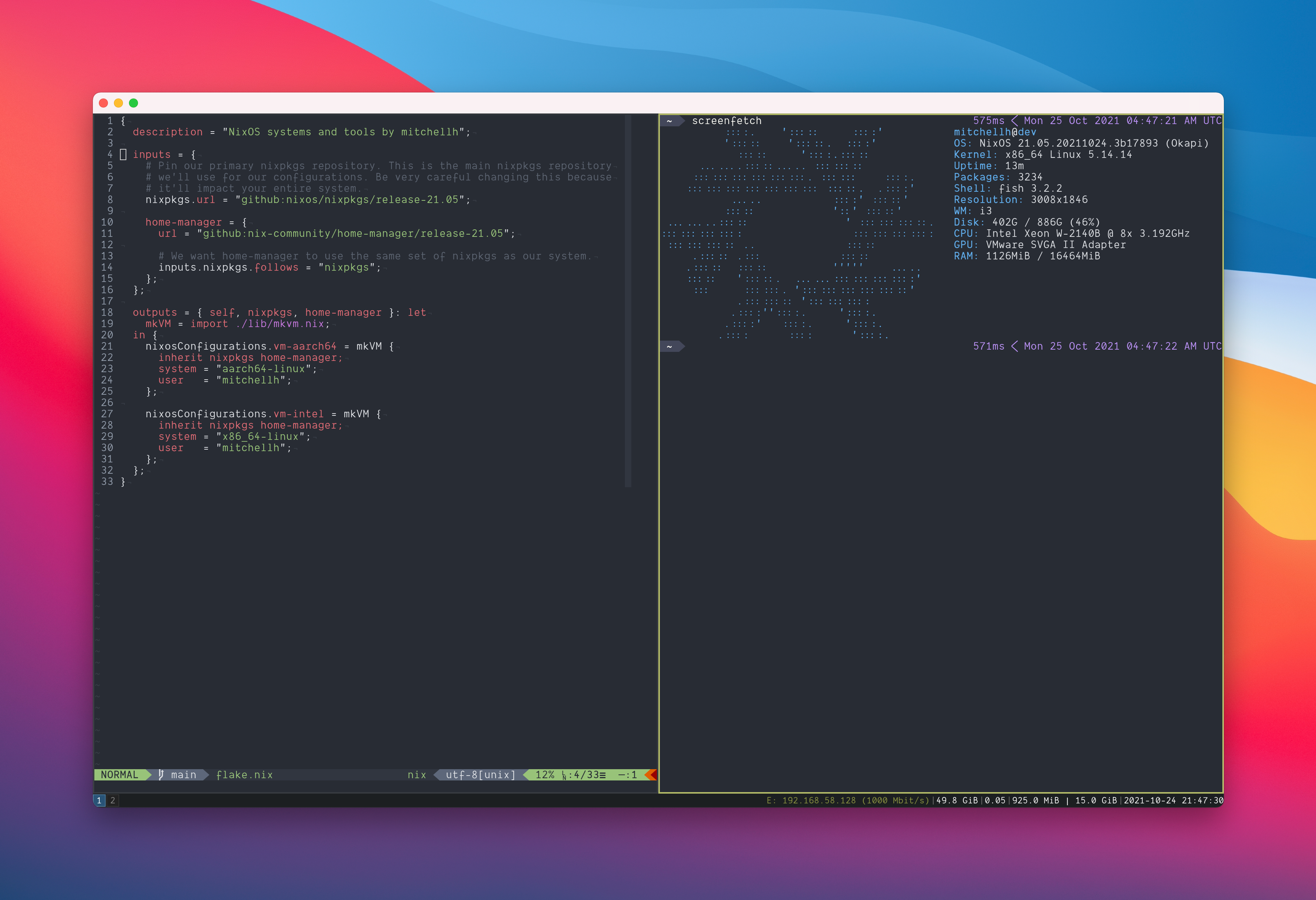Screen dimensions: 1316x900
Task: Click the 12% scroll position segment
Action: click(x=545, y=775)
